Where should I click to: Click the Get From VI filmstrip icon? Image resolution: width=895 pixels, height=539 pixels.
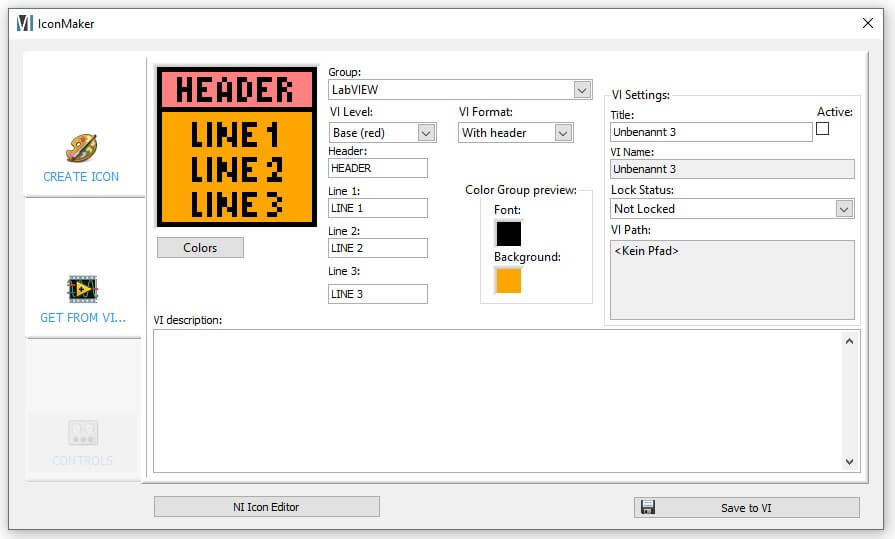(82, 289)
